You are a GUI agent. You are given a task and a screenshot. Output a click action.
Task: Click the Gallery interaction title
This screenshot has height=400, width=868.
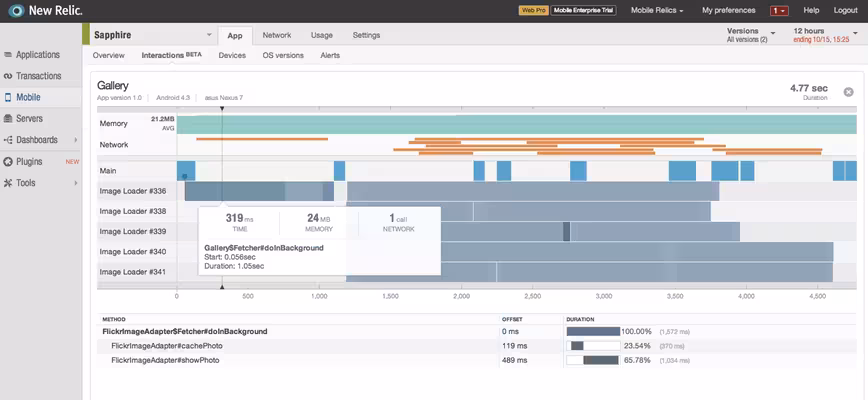[x=113, y=86]
